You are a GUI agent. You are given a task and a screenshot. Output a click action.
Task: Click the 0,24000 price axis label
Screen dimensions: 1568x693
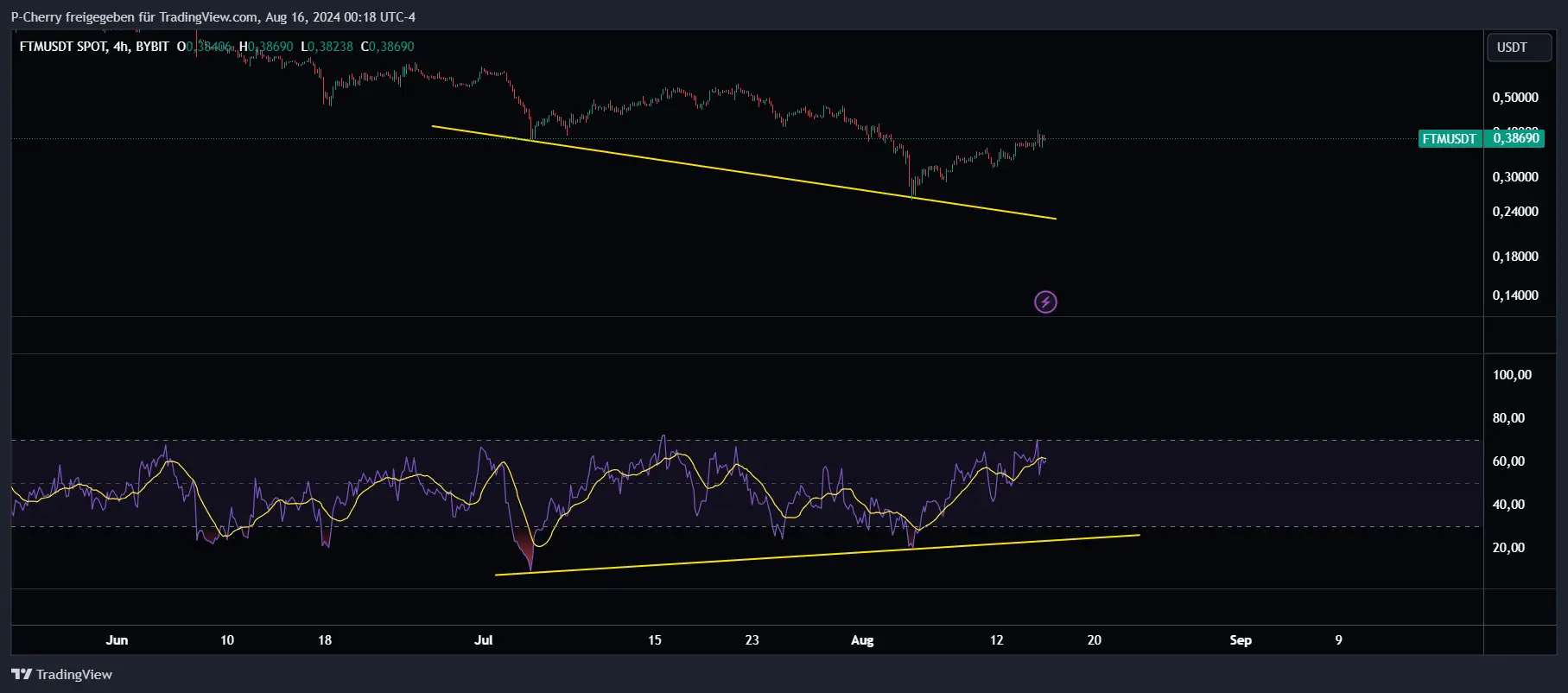click(x=1515, y=212)
